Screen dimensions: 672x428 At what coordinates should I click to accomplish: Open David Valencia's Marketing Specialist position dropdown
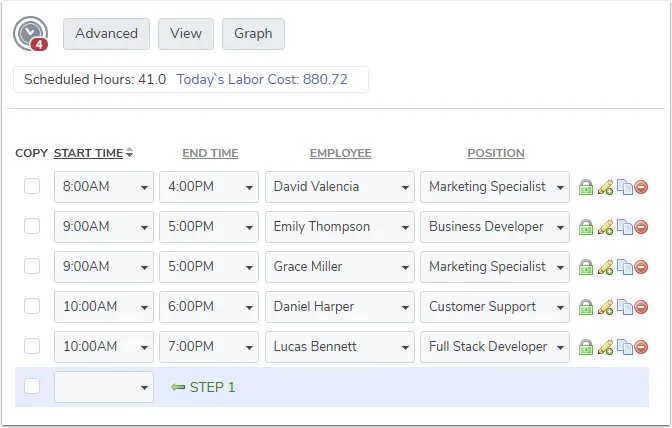point(495,187)
